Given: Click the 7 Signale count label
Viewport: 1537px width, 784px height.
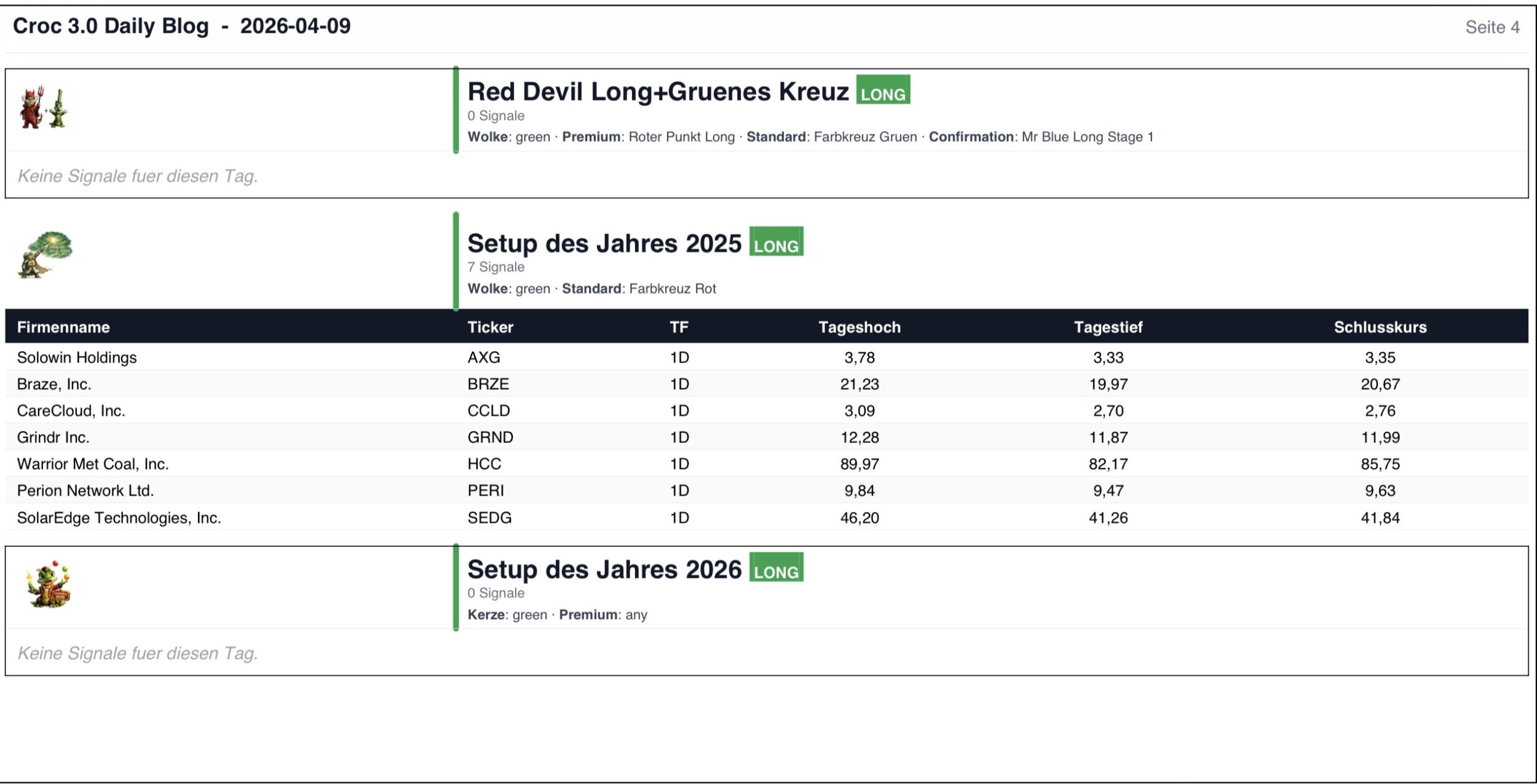Looking at the screenshot, I should 496,267.
